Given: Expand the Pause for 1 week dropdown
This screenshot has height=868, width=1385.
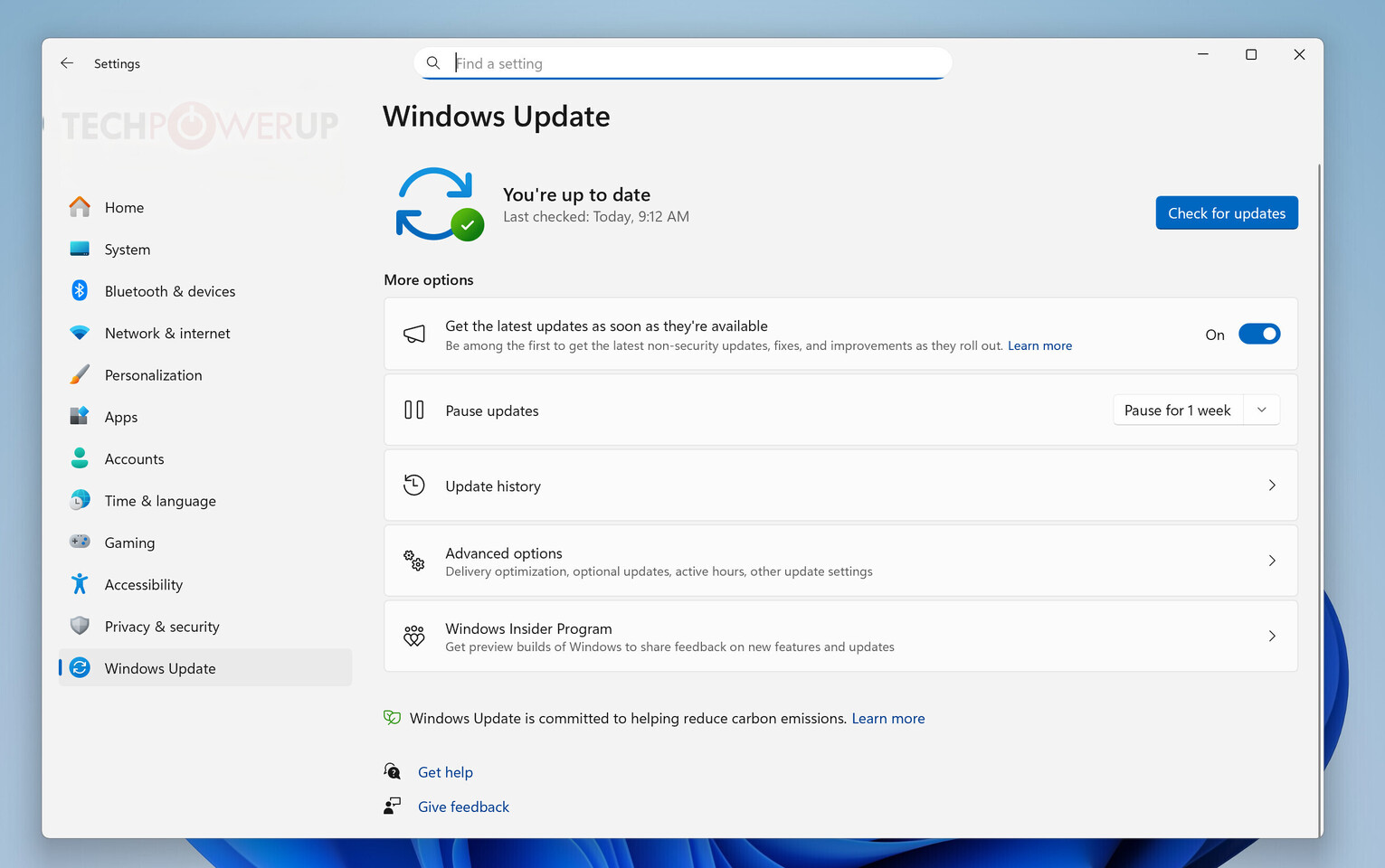Looking at the screenshot, I should [1262, 410].
